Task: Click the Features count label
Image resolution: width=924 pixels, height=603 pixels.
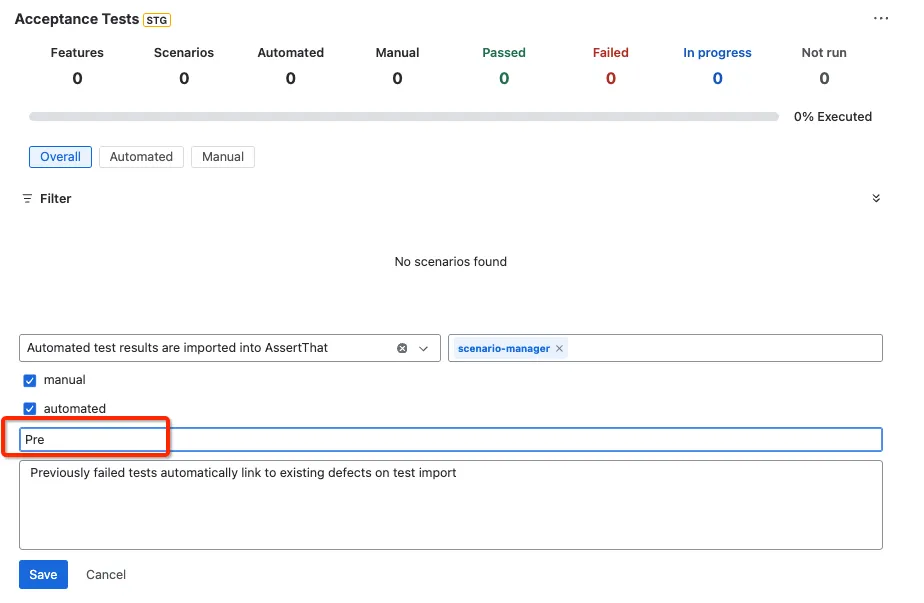Action: pos(77,52)
